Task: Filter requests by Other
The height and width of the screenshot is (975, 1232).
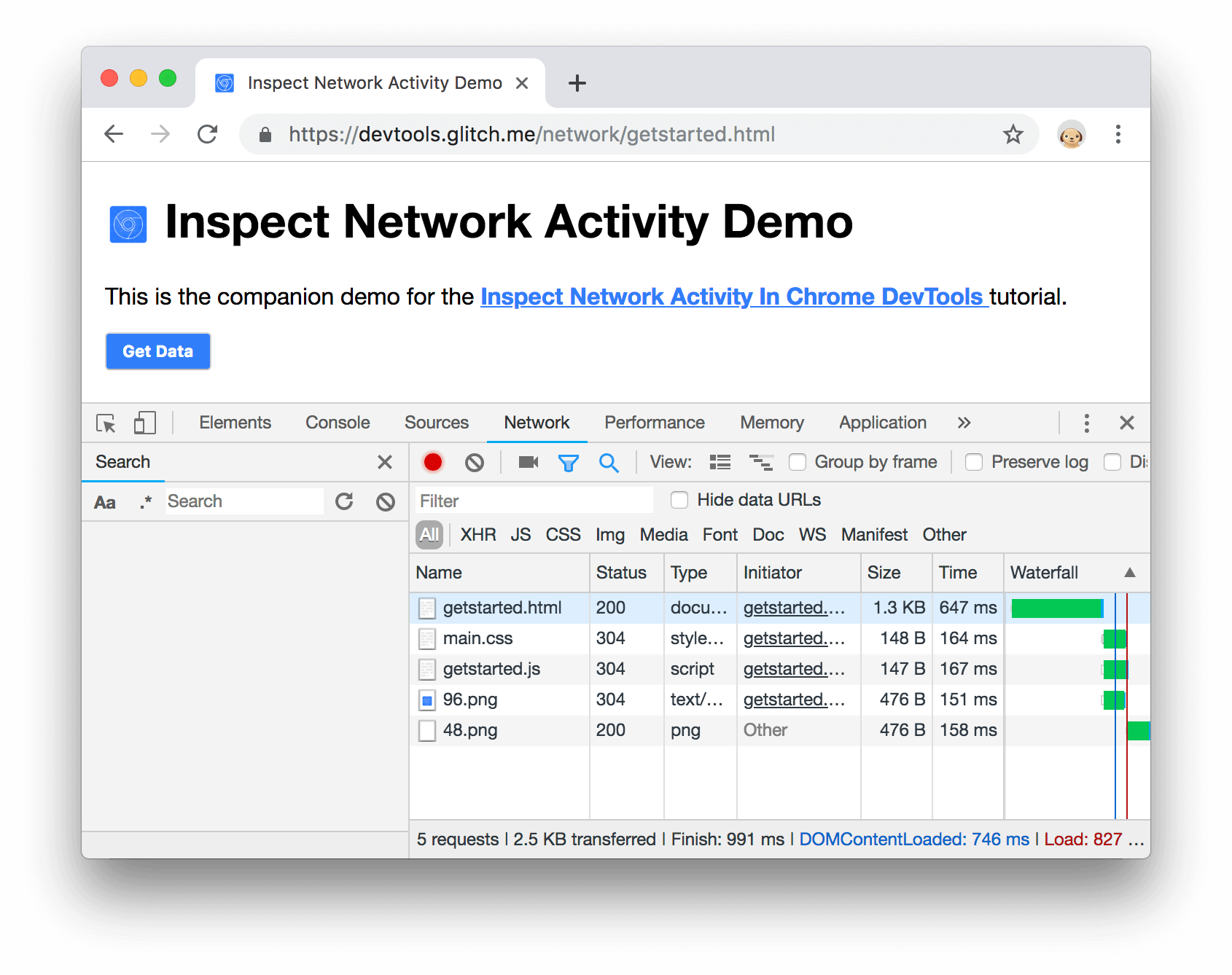Action: click(944, 535)
